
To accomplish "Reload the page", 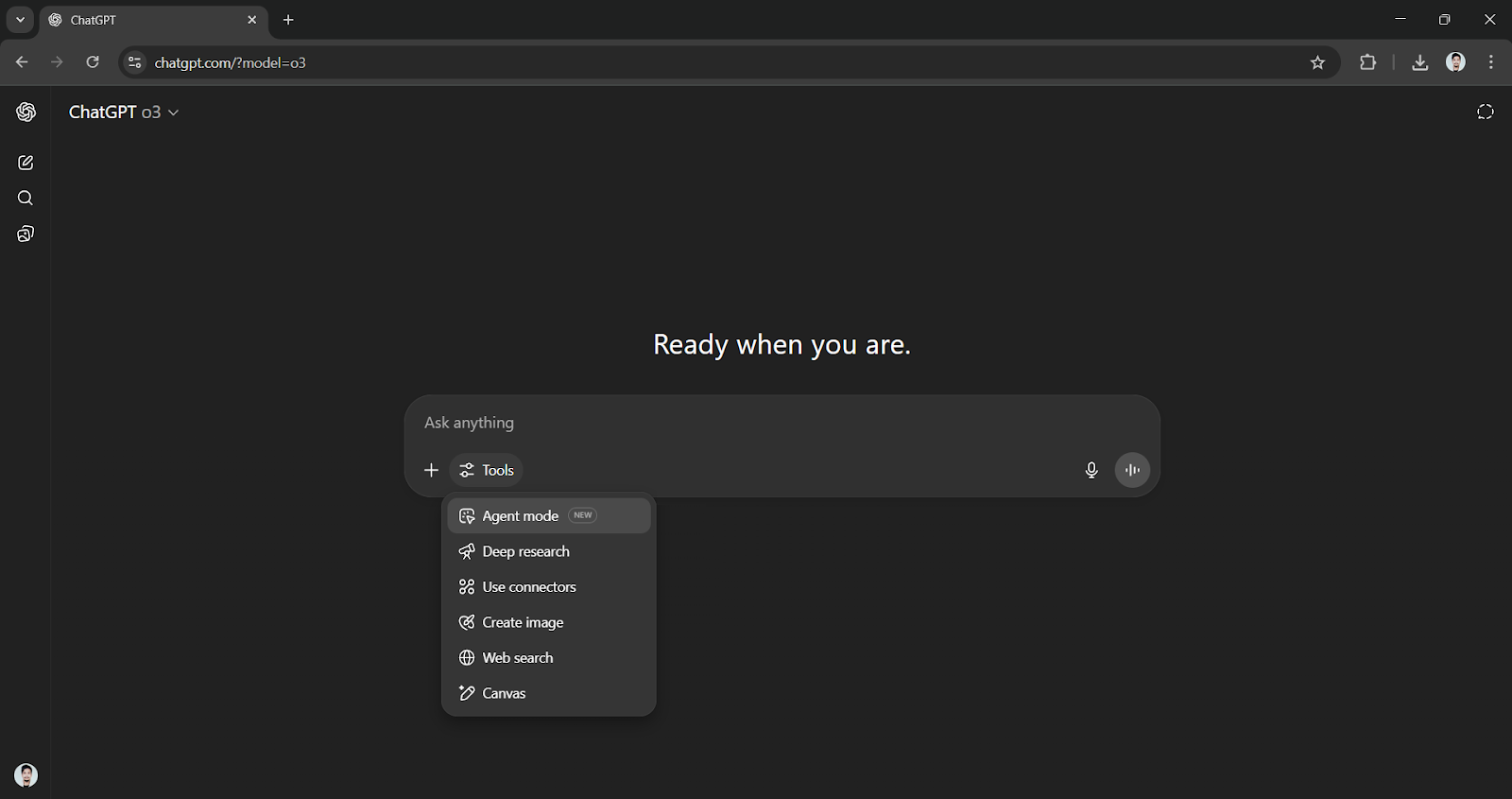I will pyautogui.click(x=93, y=62).
